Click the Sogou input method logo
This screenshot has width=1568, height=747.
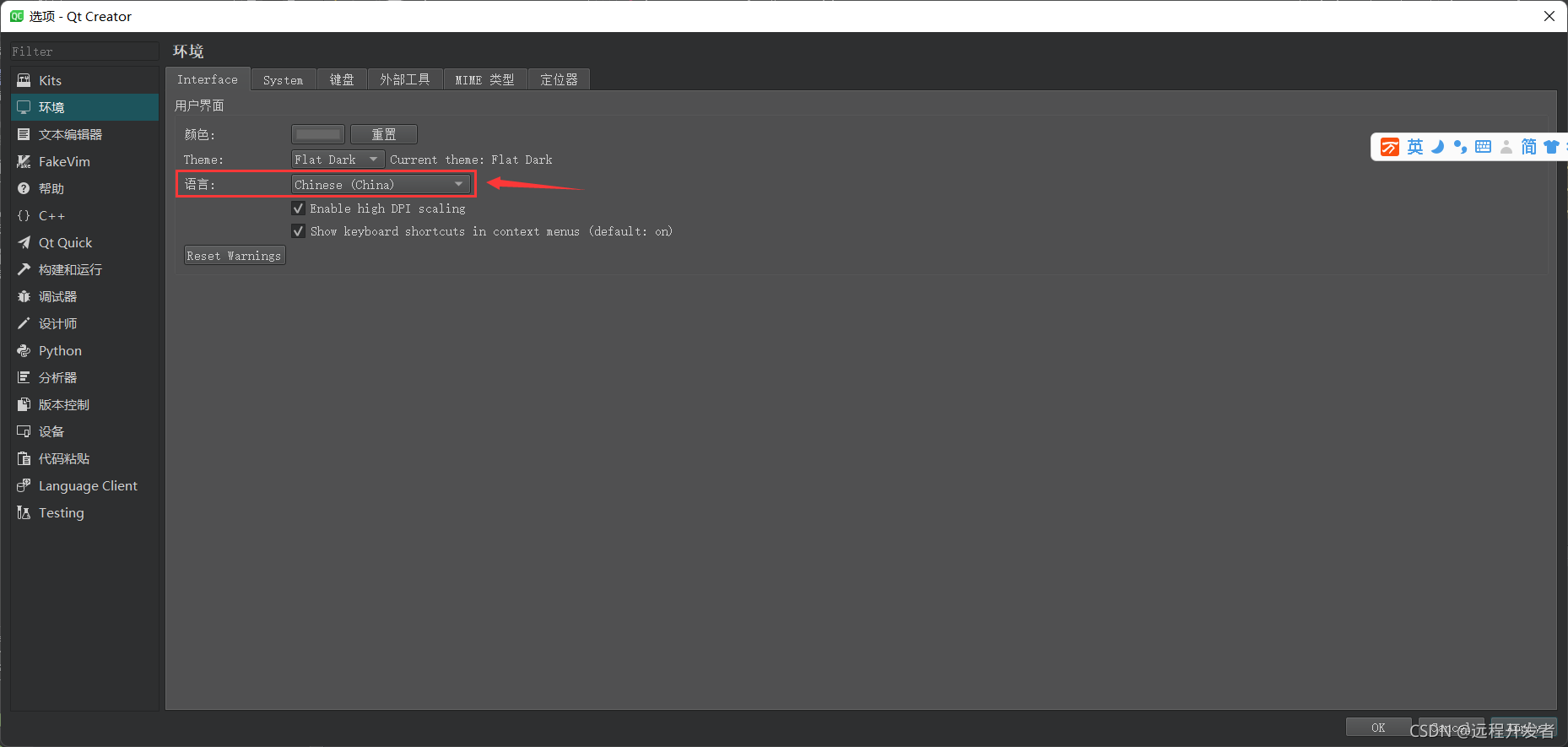tap(1389, 147)
